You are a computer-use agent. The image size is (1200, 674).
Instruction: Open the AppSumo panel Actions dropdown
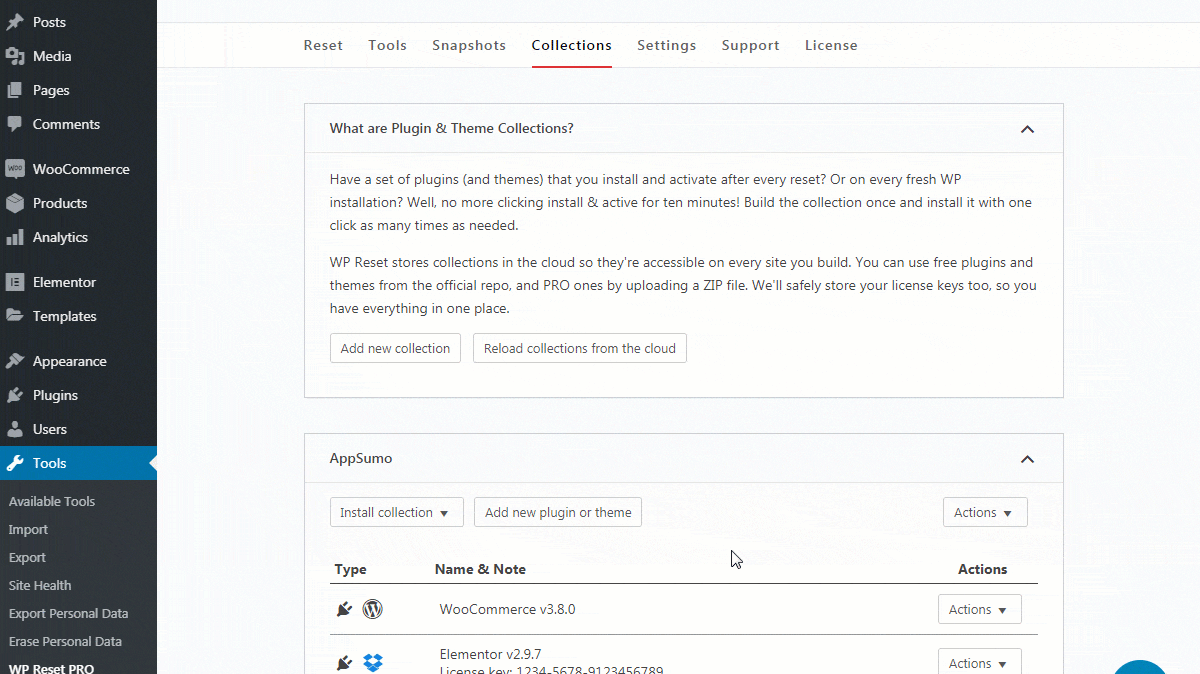click(984, 511)
